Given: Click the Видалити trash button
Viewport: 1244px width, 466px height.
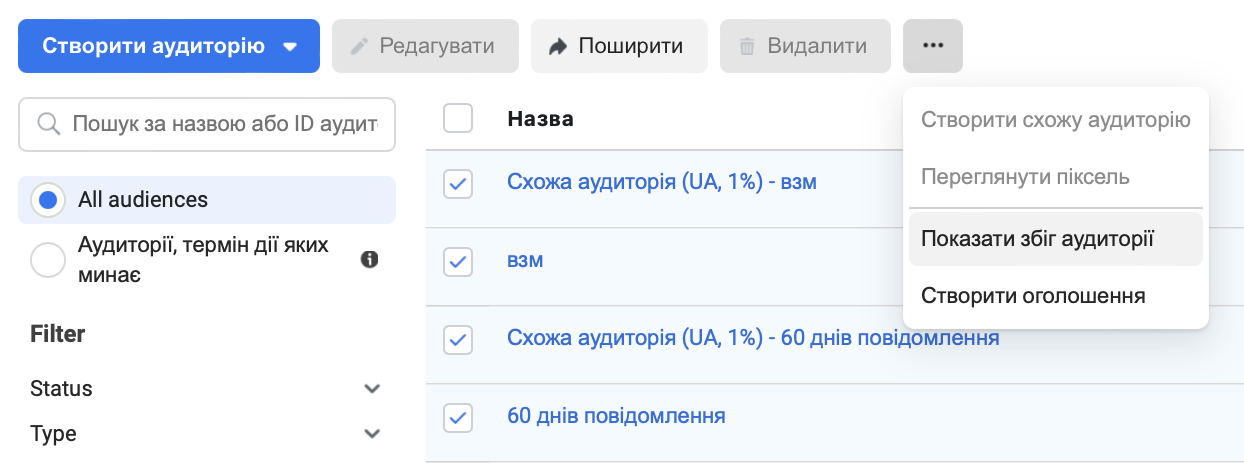Looking at the screenshot, I should point(805,46).
